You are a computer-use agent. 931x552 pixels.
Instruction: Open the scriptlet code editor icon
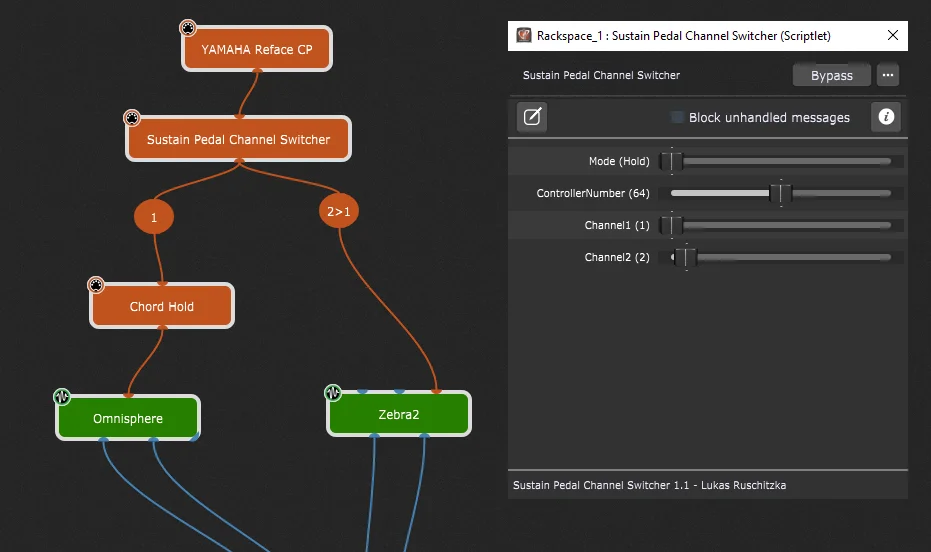coord(532,116)
